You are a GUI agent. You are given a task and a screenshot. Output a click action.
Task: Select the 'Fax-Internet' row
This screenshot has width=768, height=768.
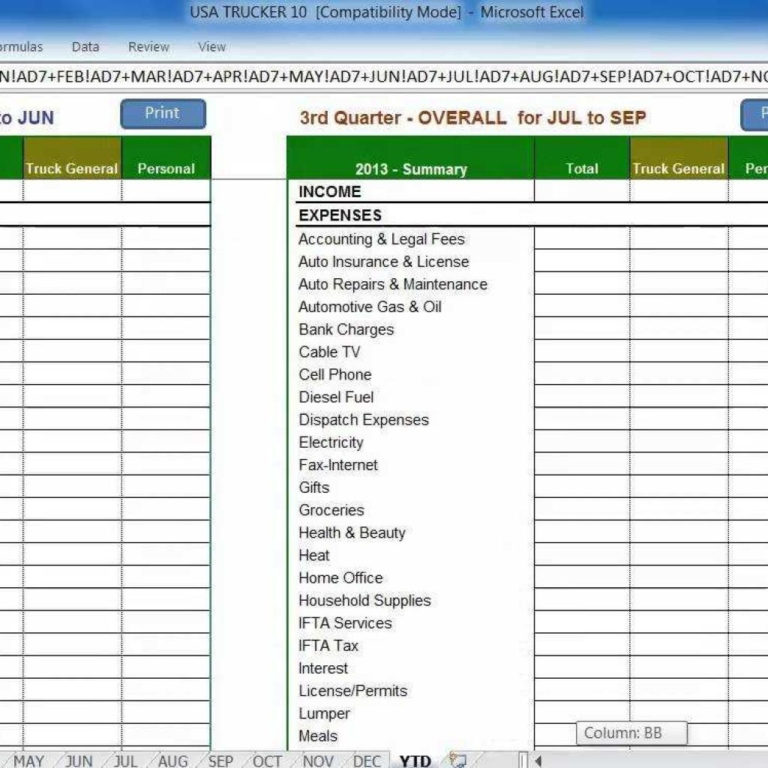338,465
